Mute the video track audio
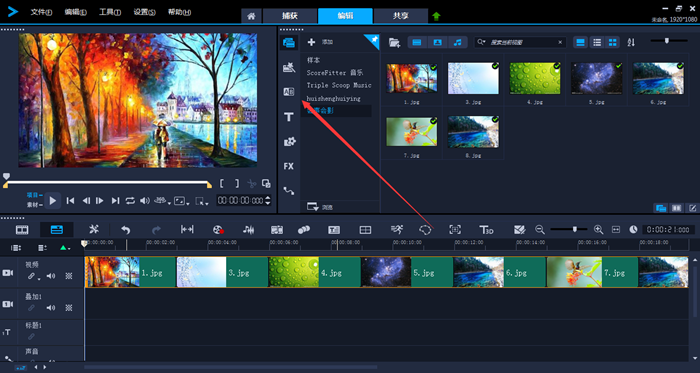 point(51,276)
